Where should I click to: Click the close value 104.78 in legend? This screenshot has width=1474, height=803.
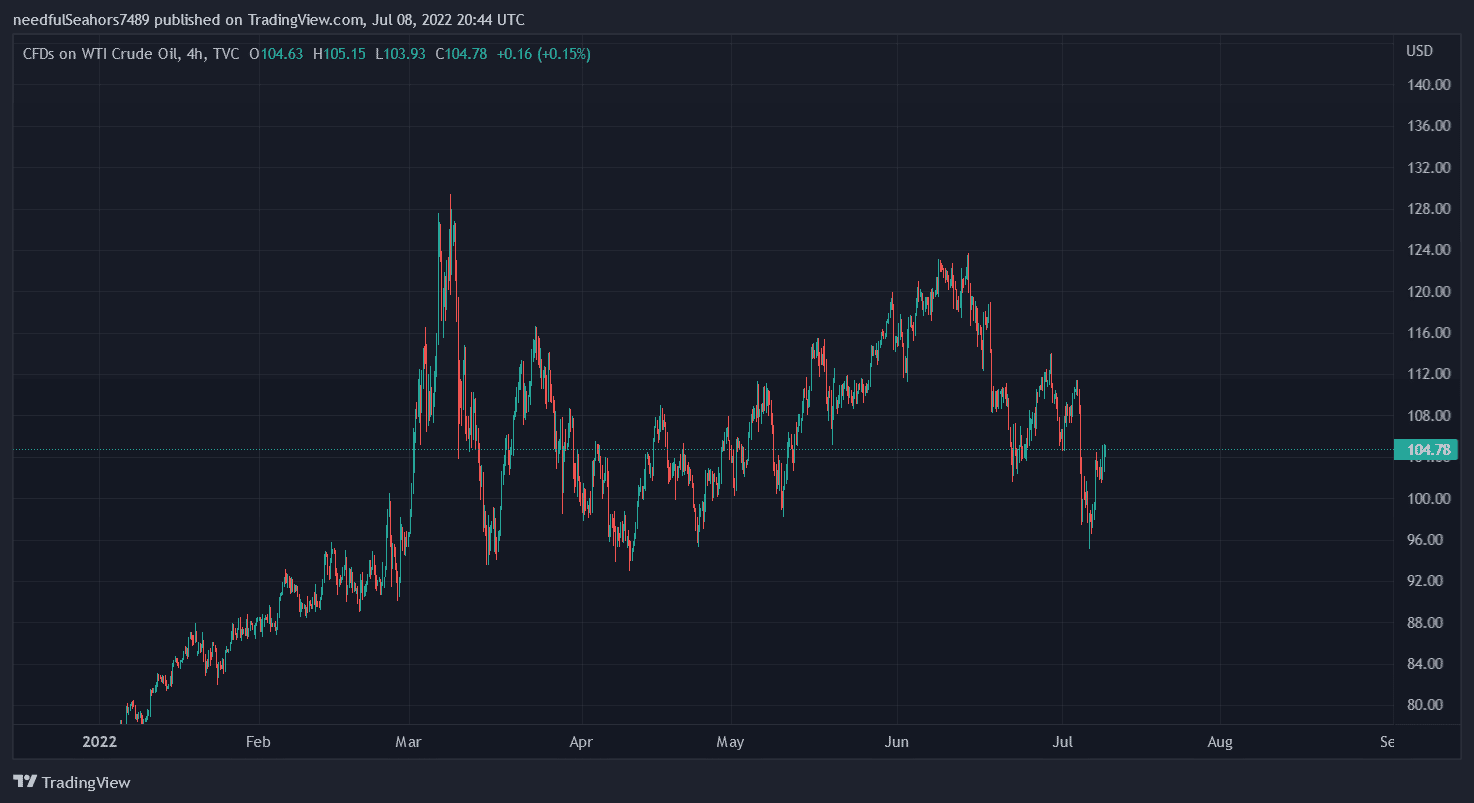pyautogui.click(x=465, y=54)
